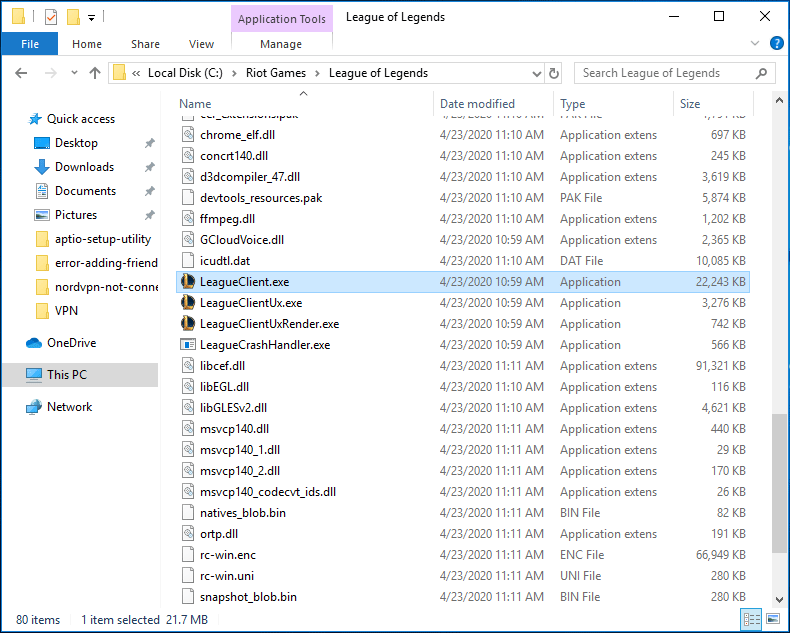790x633 pixels.
Task: Select the natives_blob.bin file
Action: (463, 513)
